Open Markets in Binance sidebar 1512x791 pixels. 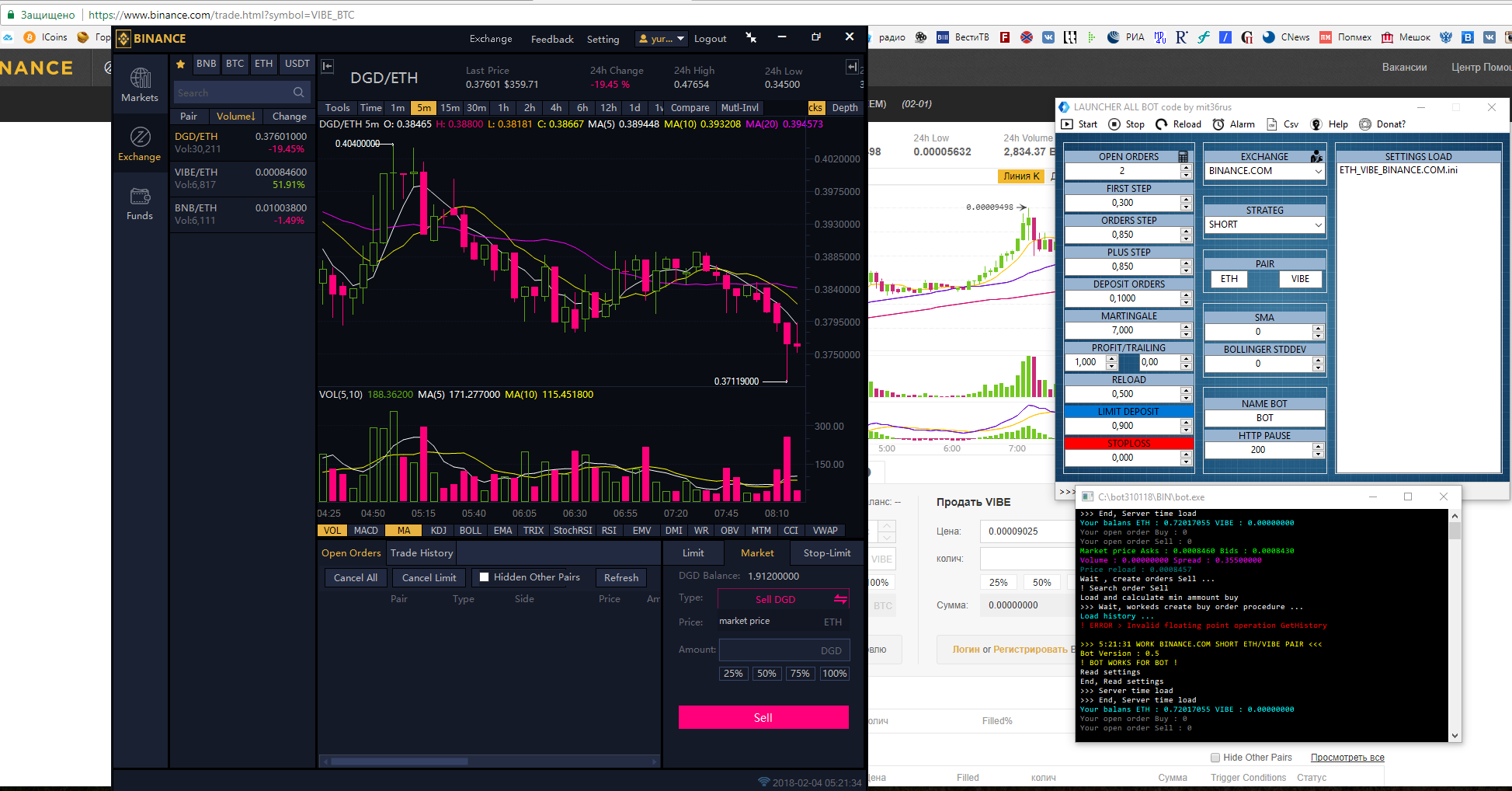click(140, 85)
